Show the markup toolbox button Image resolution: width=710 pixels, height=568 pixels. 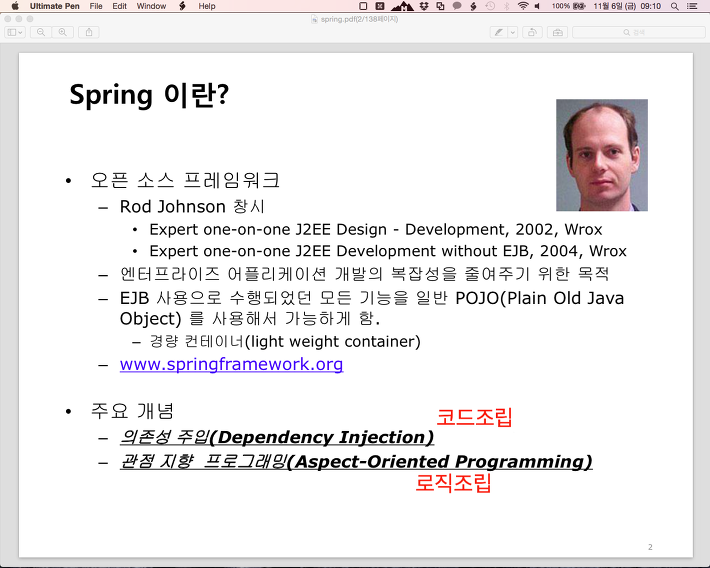pyautogui.click(x=557, y=32)
